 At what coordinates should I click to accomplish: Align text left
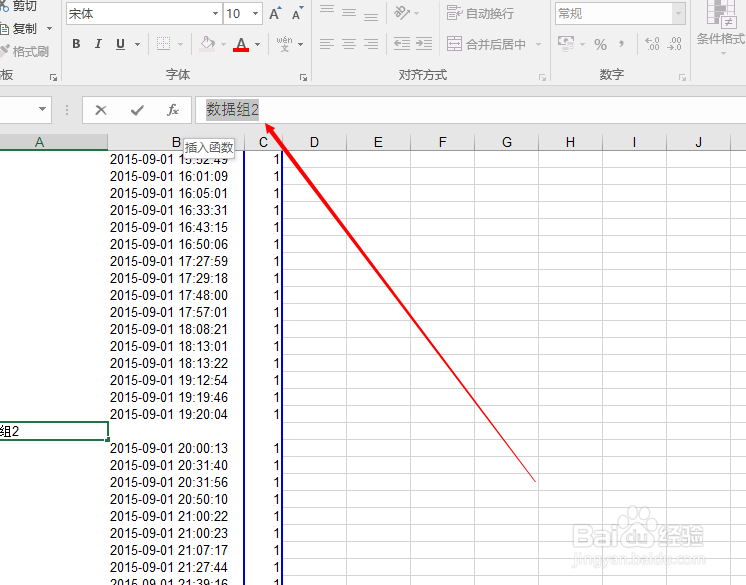coord(326,44)
